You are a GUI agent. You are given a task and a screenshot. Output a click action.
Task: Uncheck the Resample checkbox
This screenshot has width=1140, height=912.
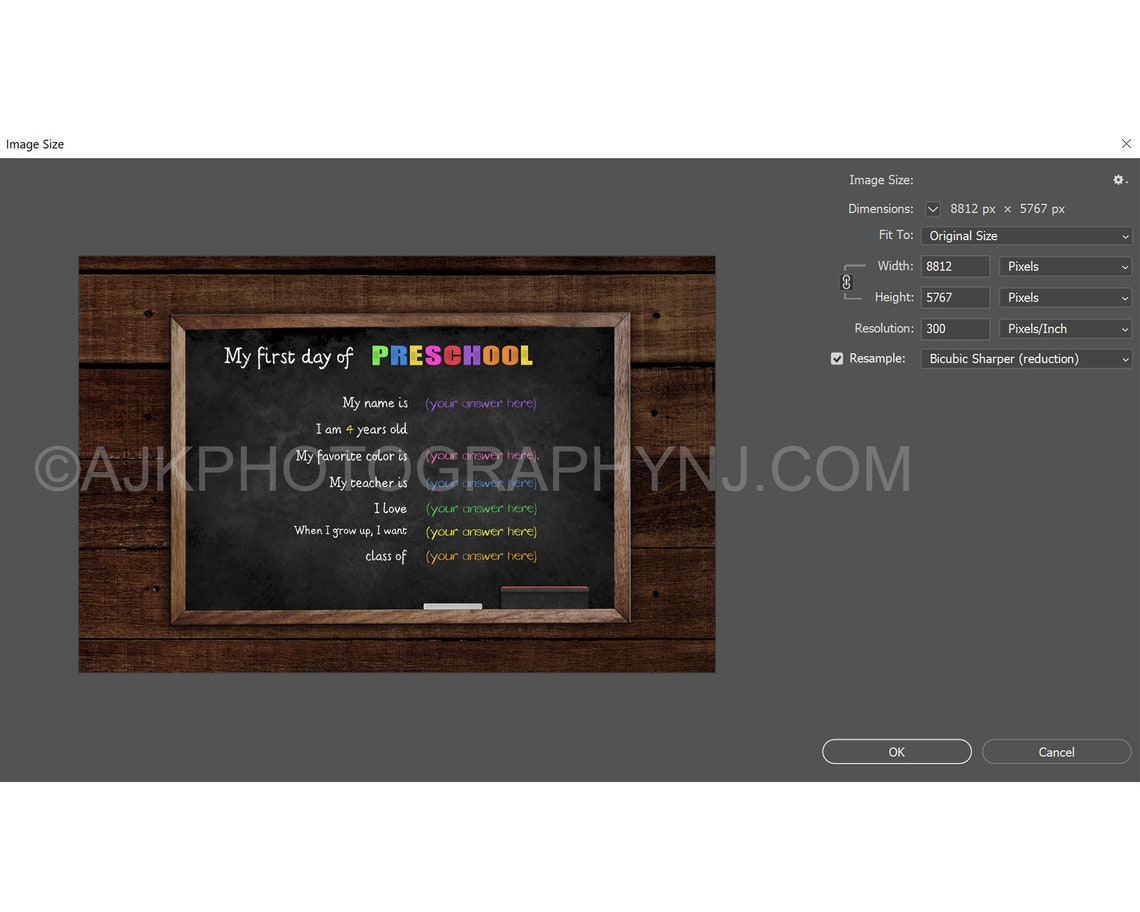pos(836,358)
